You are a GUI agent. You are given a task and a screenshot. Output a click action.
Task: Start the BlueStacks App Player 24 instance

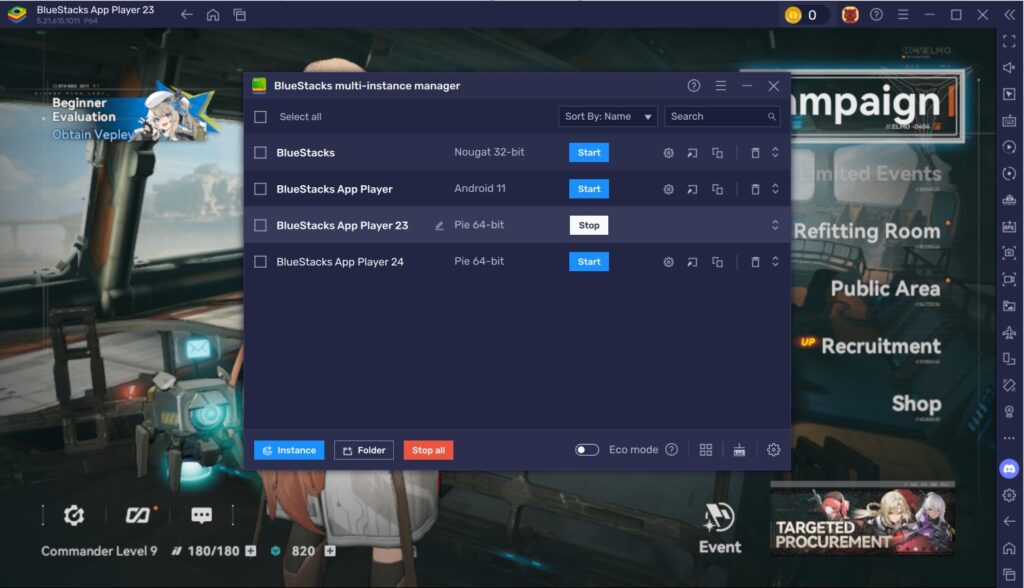(588, 261)
